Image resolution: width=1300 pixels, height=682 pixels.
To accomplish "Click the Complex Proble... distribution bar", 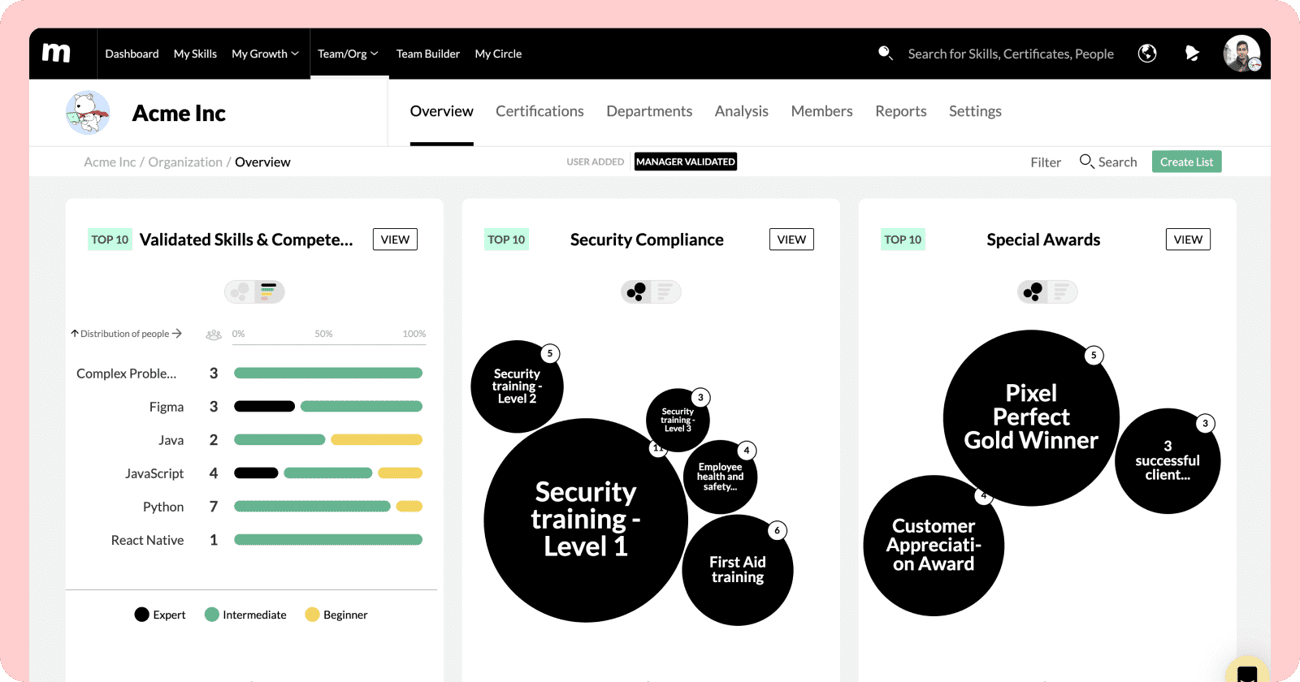I will [x=328, y=373].
